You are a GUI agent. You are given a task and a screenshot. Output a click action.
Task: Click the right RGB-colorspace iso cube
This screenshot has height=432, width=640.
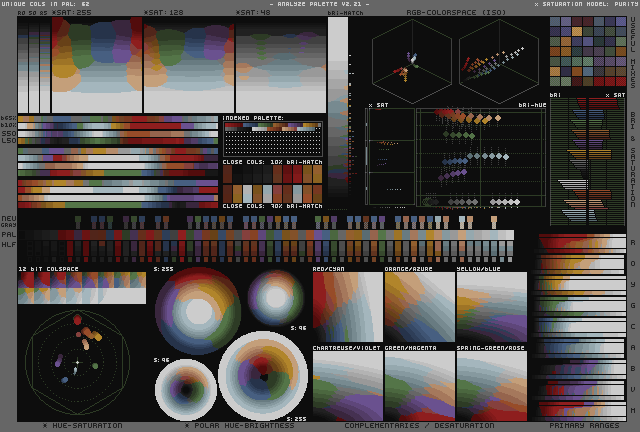click(498, 62)
